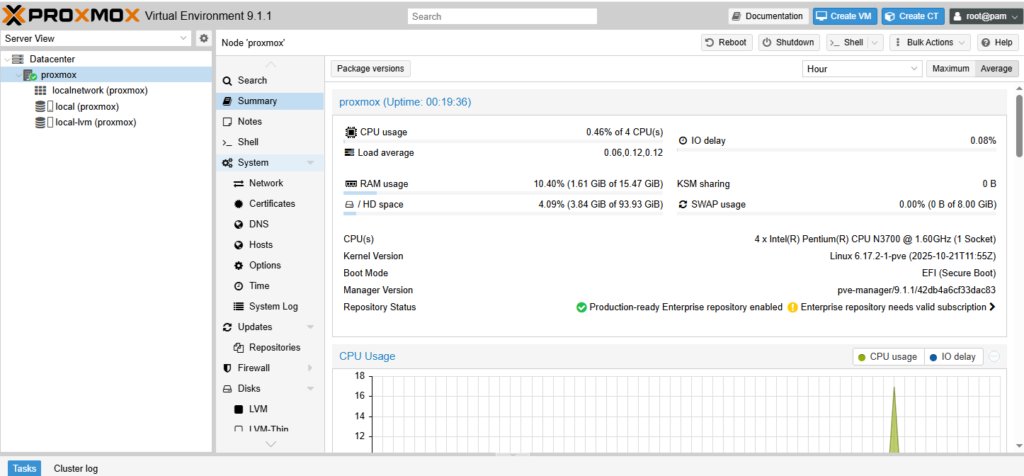Select the local-lvm (proxmox) storage icon

click(41, 122)
